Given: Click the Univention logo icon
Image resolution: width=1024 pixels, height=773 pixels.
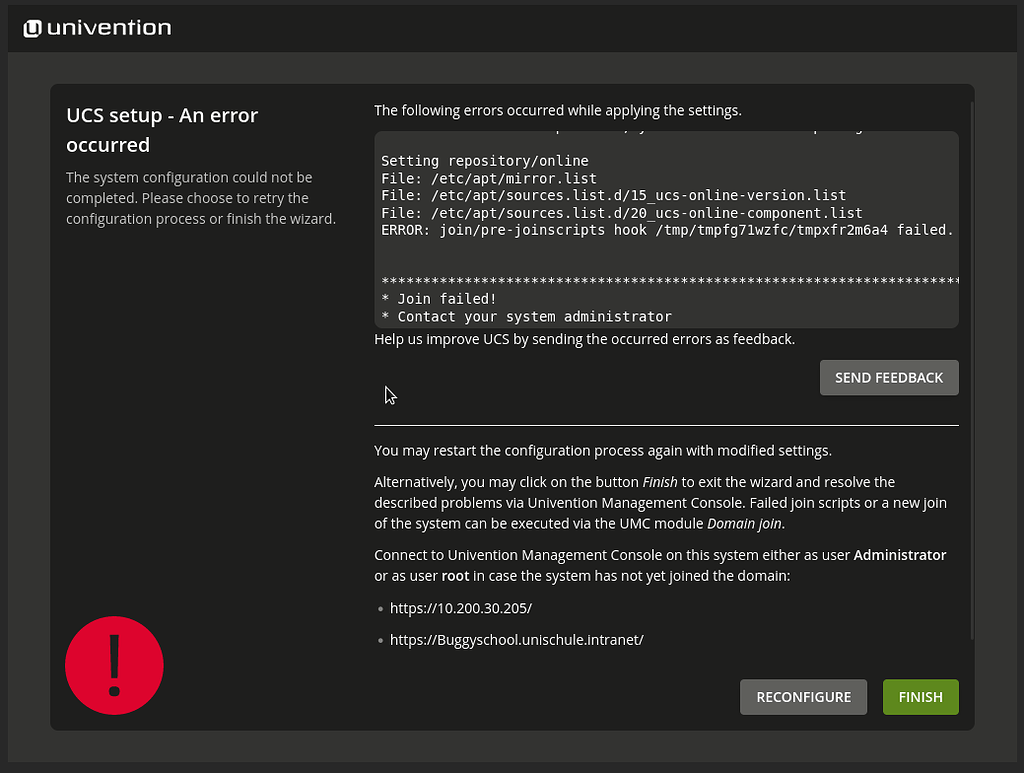Looking at the screenshot, I should 32,28.
